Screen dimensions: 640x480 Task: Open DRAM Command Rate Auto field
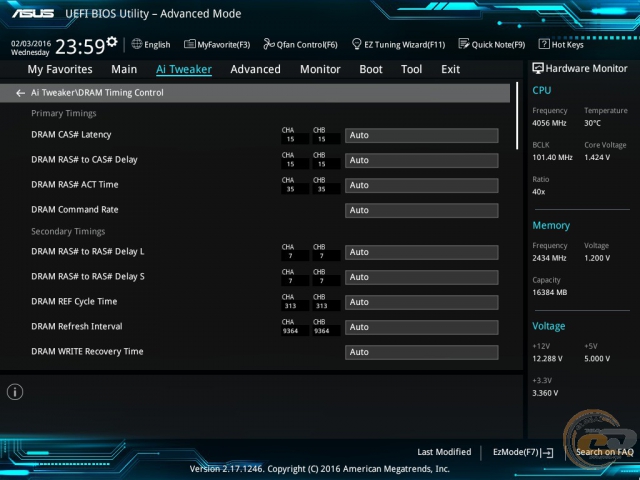click(422, 210)
